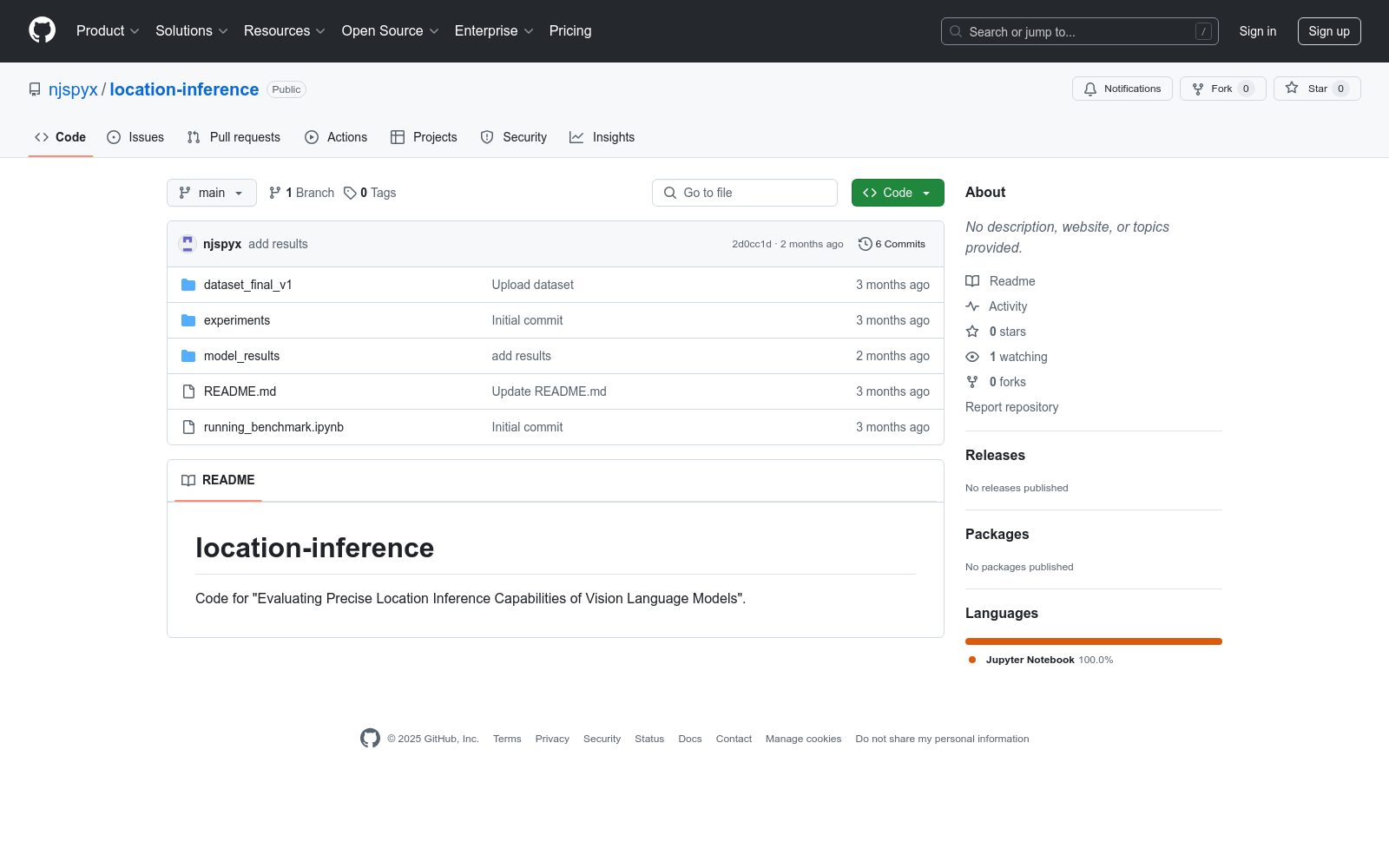This screenshot has height=868, width=1389.
Task: View the Insights tab
Action: (x=602, y=137)
